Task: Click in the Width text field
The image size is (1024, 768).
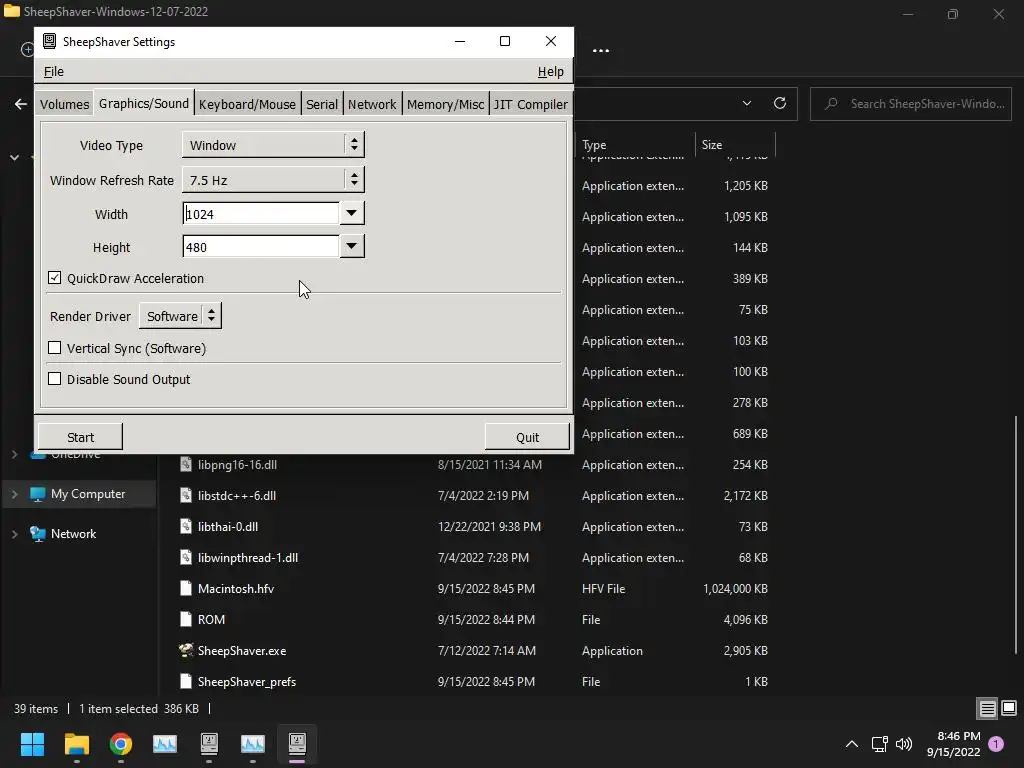Action: click(261, 214)
